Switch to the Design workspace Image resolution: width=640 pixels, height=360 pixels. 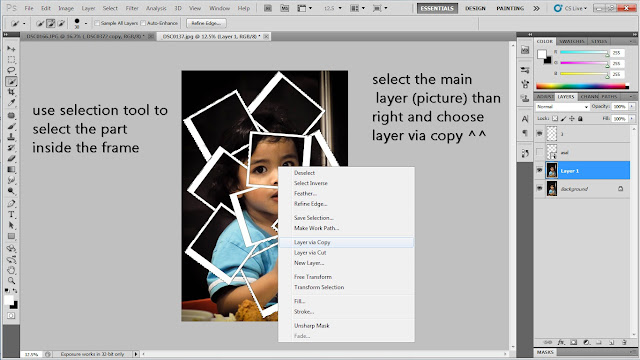click(475, 8)
